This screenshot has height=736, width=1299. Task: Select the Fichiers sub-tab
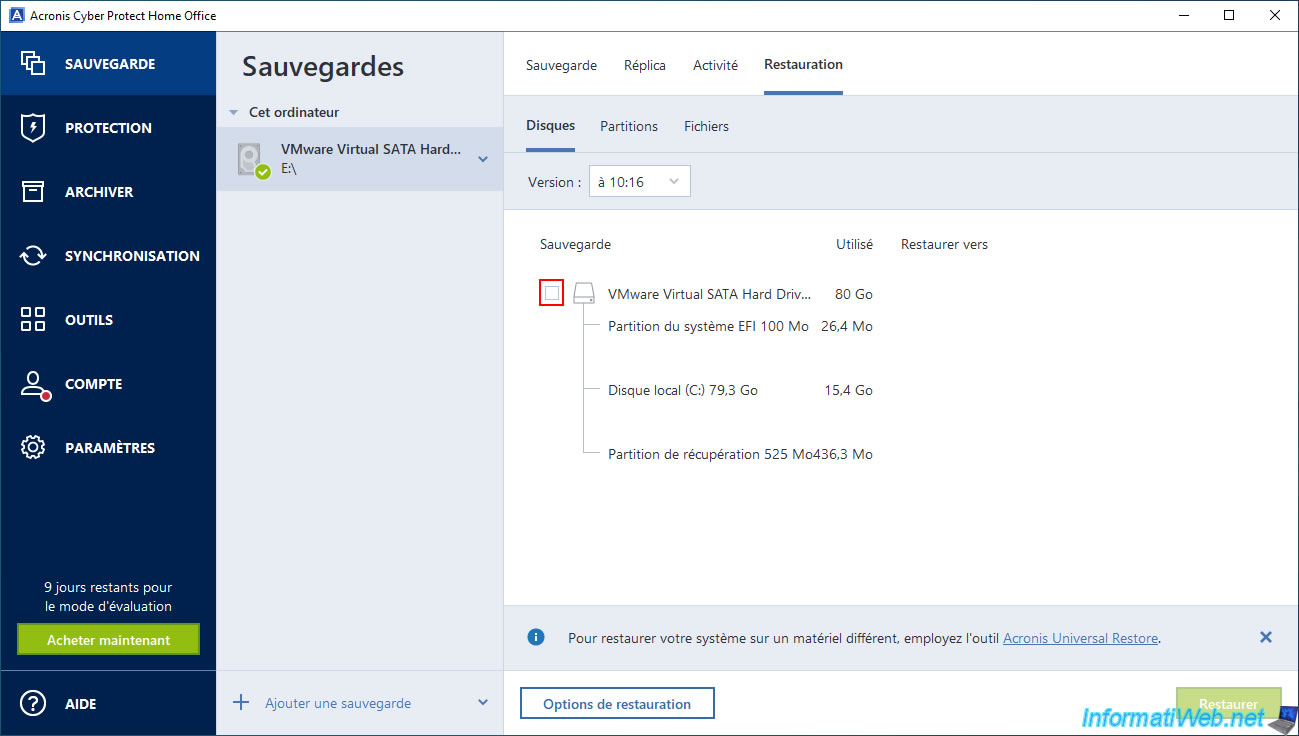point(706,126)
